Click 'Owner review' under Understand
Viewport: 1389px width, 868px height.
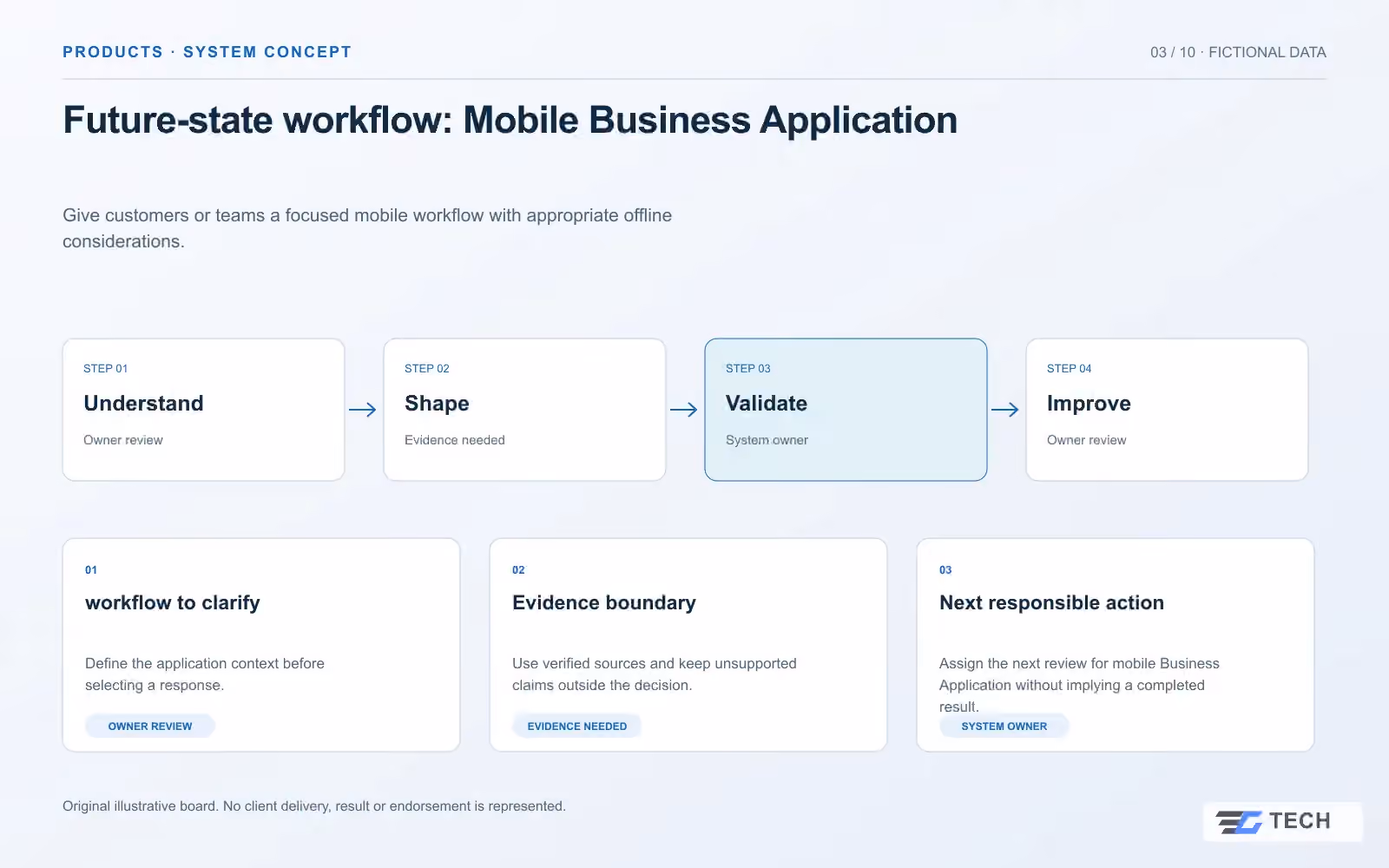coord(123,440)
